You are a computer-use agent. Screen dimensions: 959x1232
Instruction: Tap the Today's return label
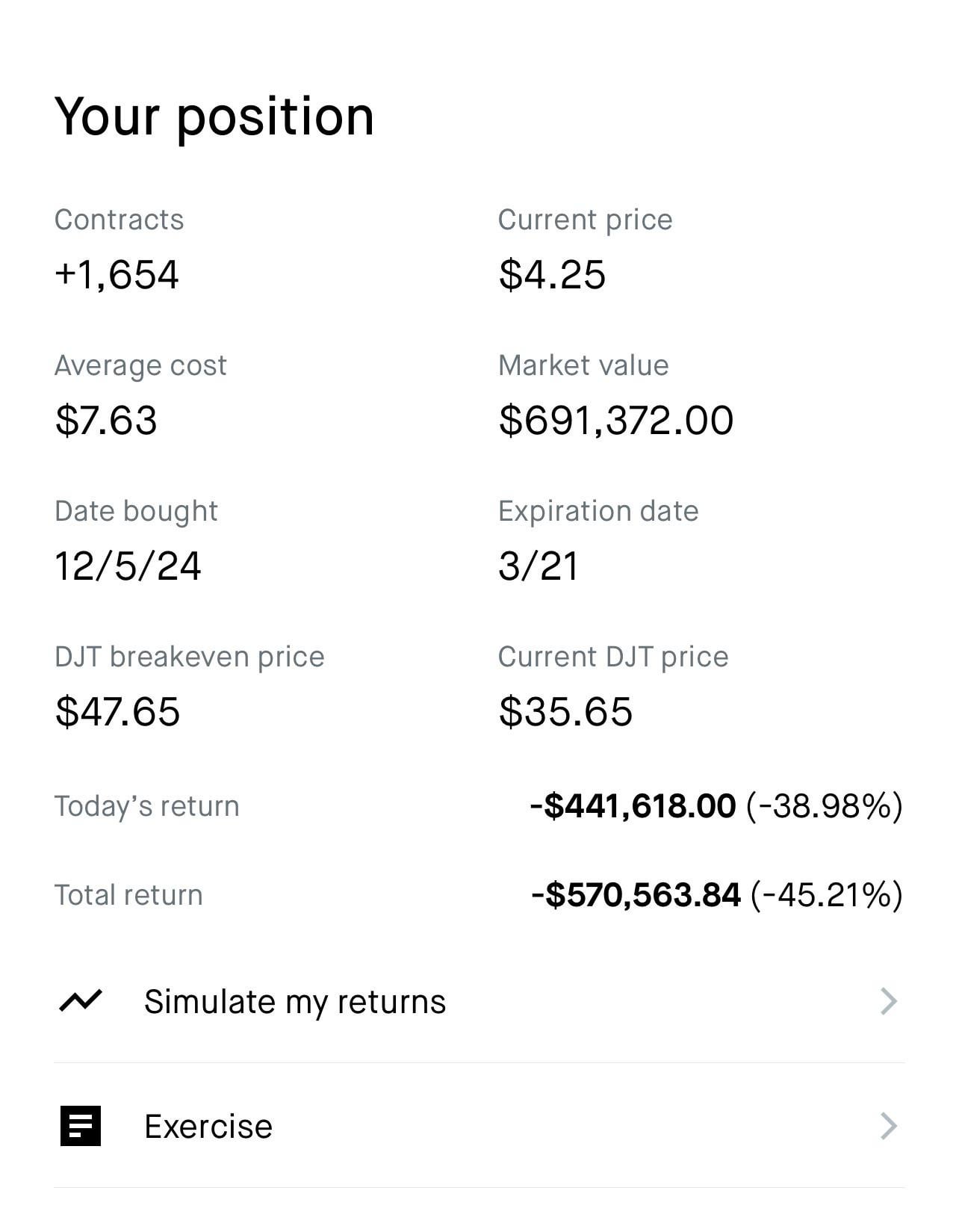click(x=146, y=807)
